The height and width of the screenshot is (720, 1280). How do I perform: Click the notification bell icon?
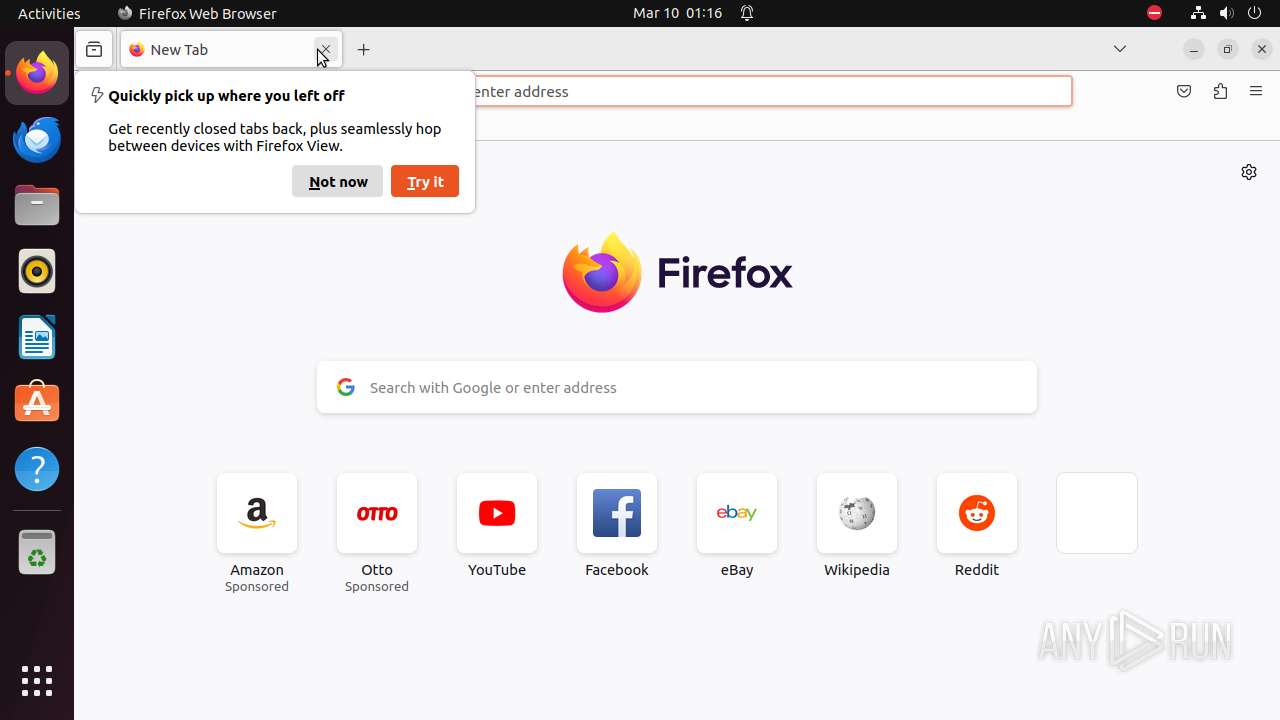tap(747, 13)
